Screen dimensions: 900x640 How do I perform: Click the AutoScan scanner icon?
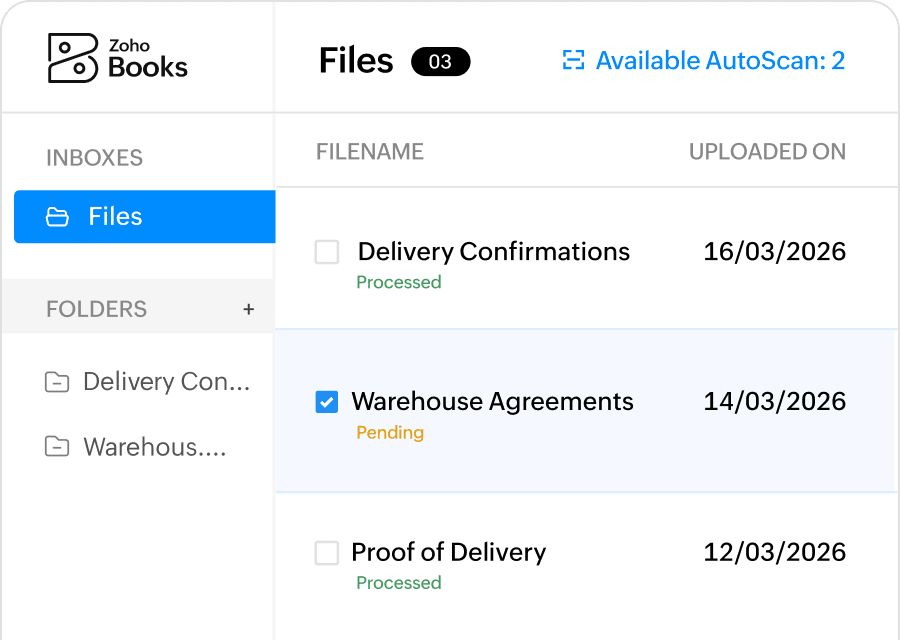point(573,60)
